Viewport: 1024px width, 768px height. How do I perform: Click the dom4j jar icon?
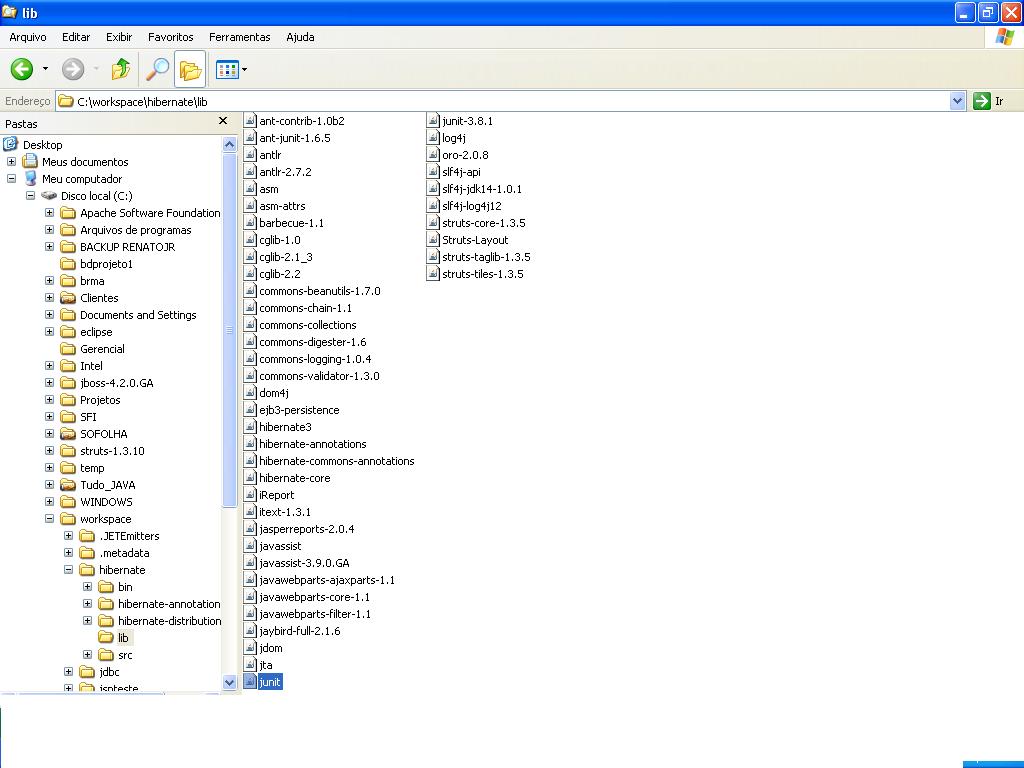[250, 392]
